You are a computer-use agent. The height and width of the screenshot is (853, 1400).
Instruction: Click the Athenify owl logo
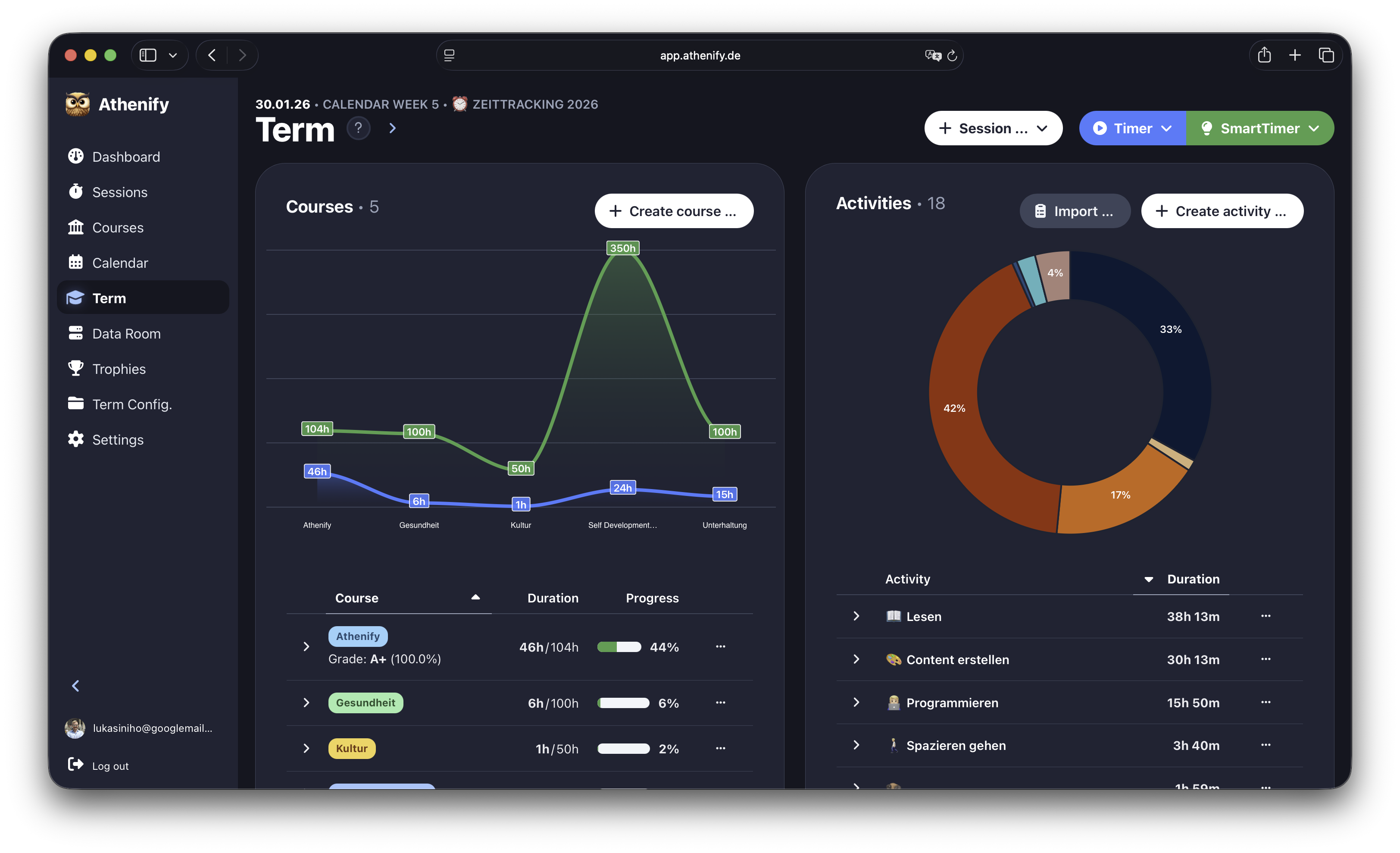[x=77, y=104]
